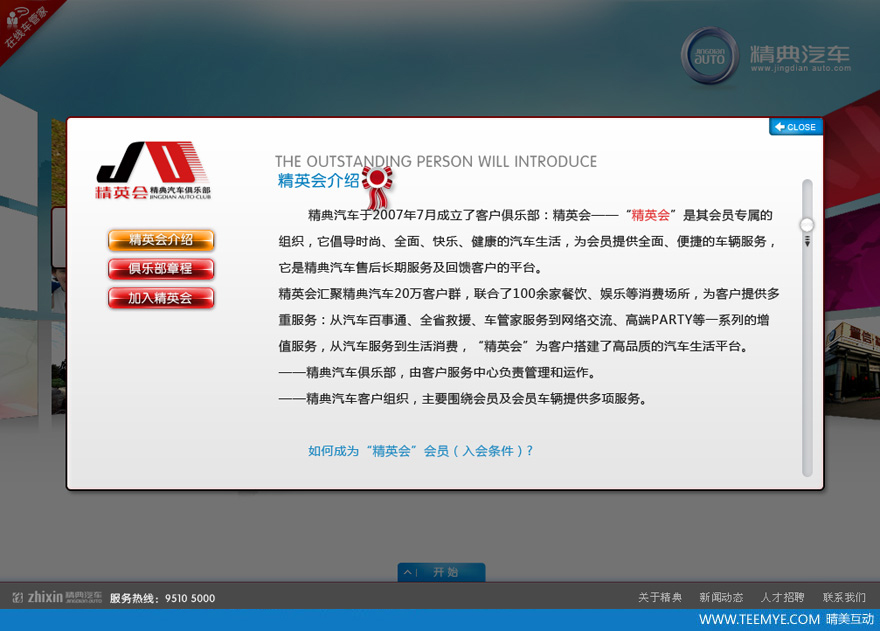The image size is (880, 631).
Task: Click the 如何成为"精英会"会员 link
Action: (x=420, y=451)
